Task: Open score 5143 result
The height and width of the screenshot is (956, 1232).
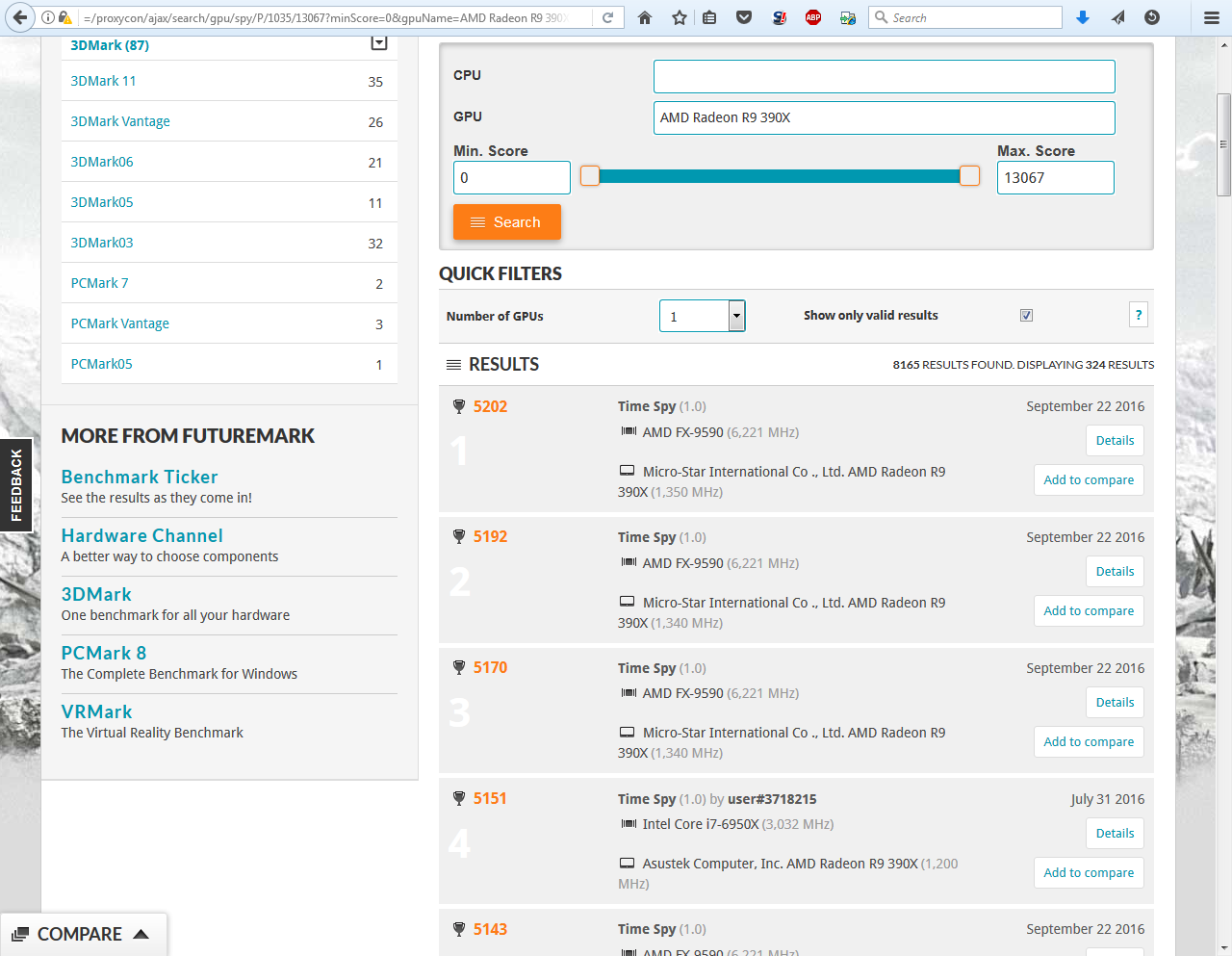Action: [x=490, y=930]
